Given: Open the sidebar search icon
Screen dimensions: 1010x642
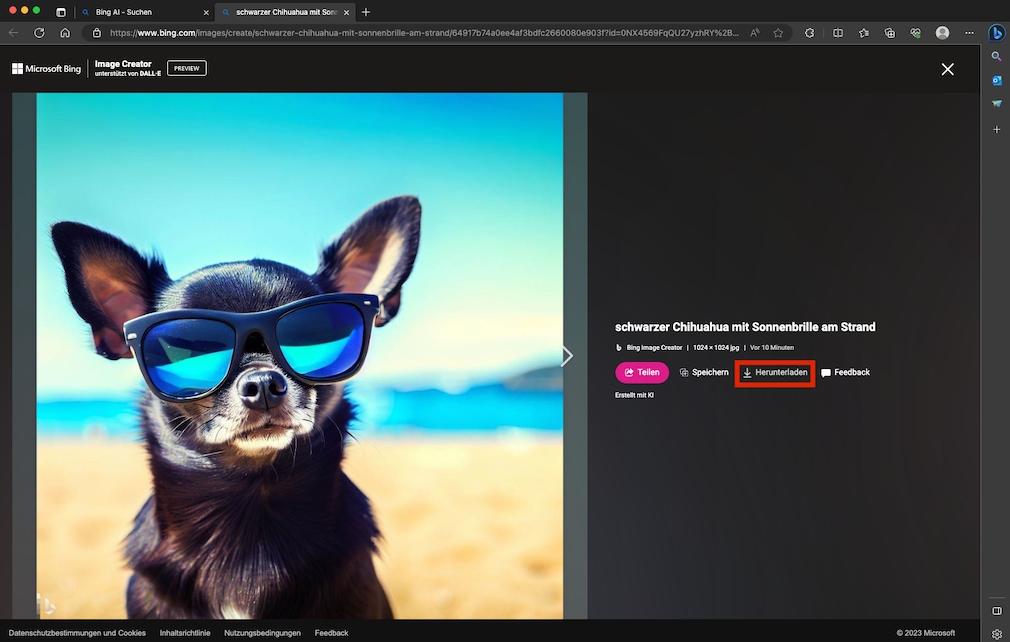Looking at the screenshot, I should pos(996,57).
